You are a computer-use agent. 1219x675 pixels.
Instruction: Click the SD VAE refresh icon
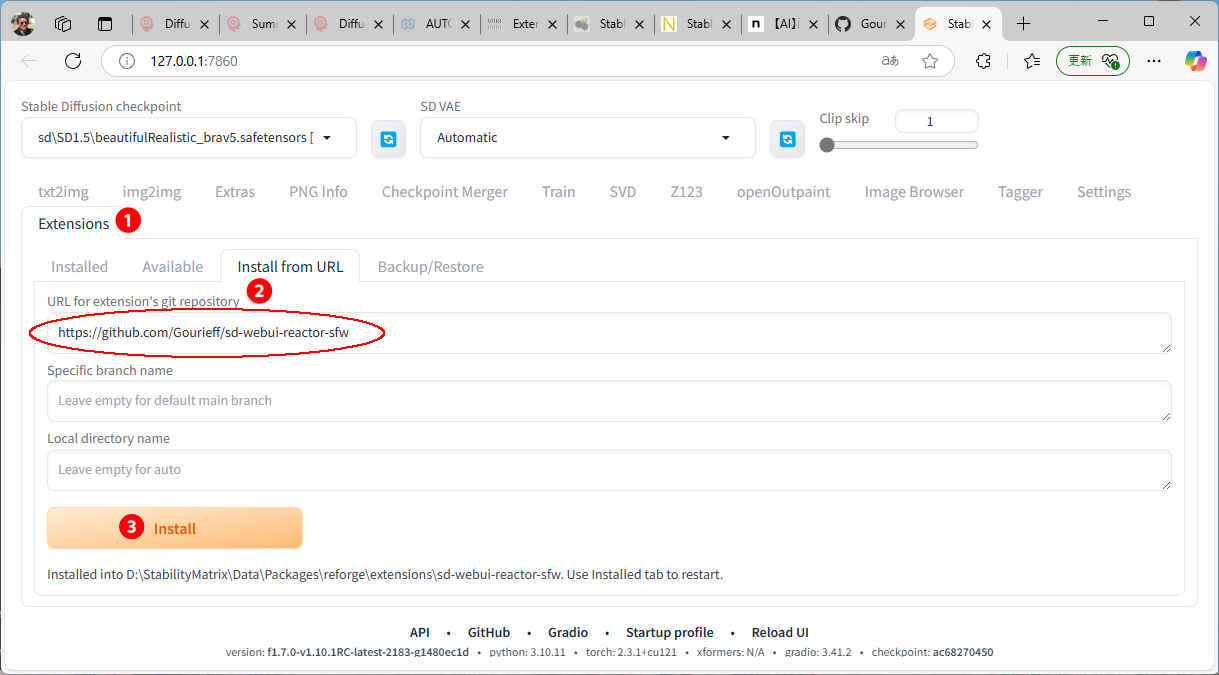(787, 139)
